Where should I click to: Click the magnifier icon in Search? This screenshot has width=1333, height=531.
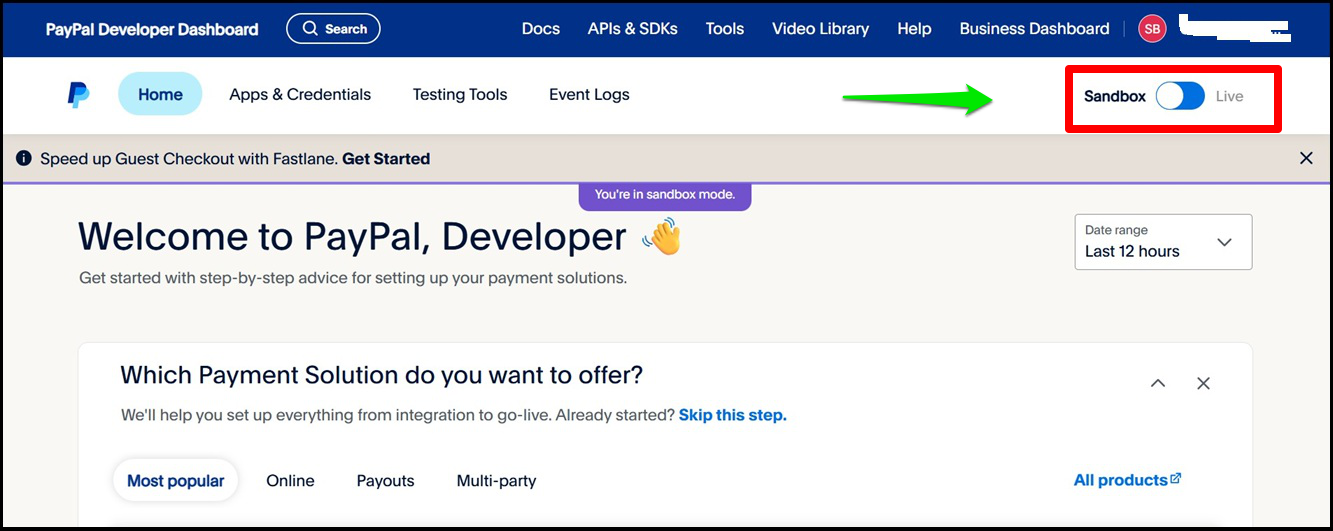coord(310,29)
